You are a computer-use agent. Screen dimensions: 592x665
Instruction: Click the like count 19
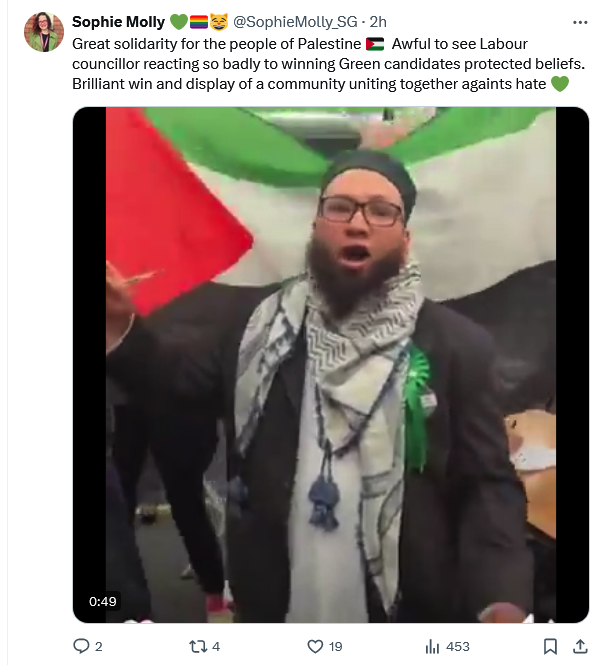tap(335, 646)
